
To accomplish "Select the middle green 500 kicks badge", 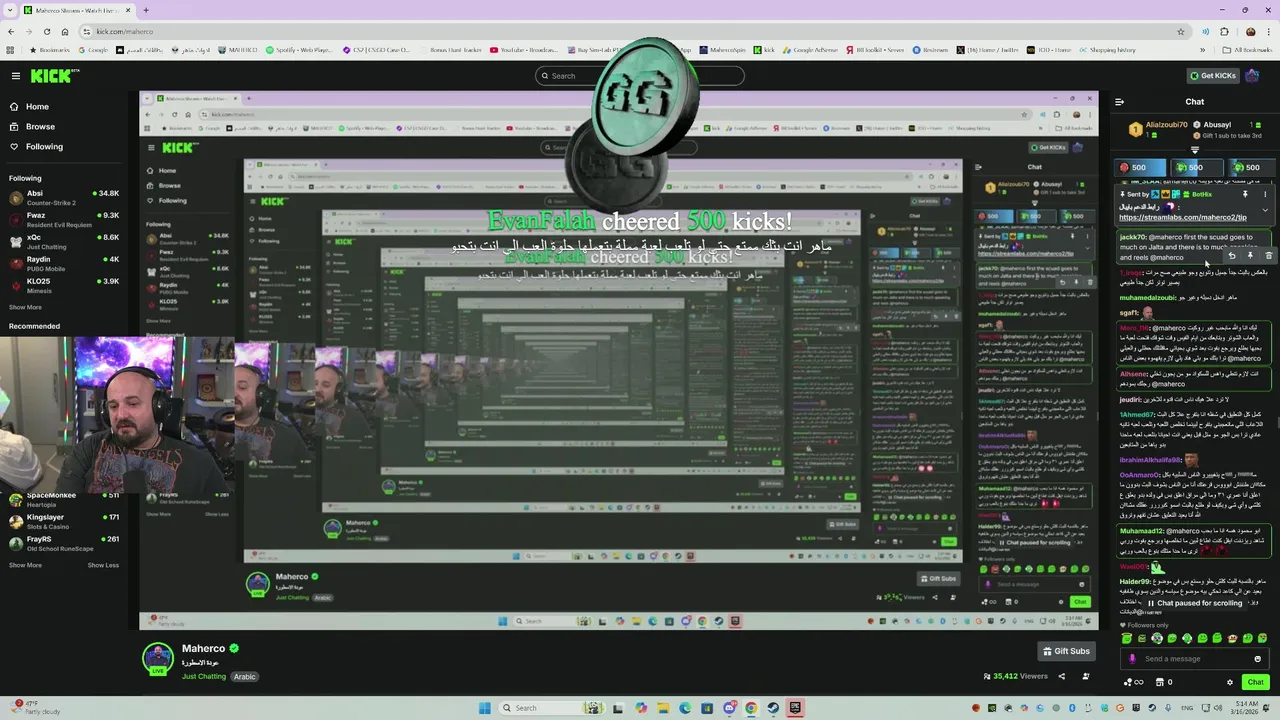I will [1197, 168].
